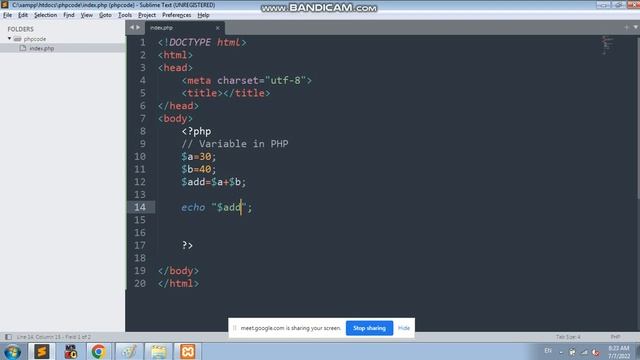This screenshot has width=640, height=360.
Task: Click the Sublime Text title bar icon
Action: (4, 5)
